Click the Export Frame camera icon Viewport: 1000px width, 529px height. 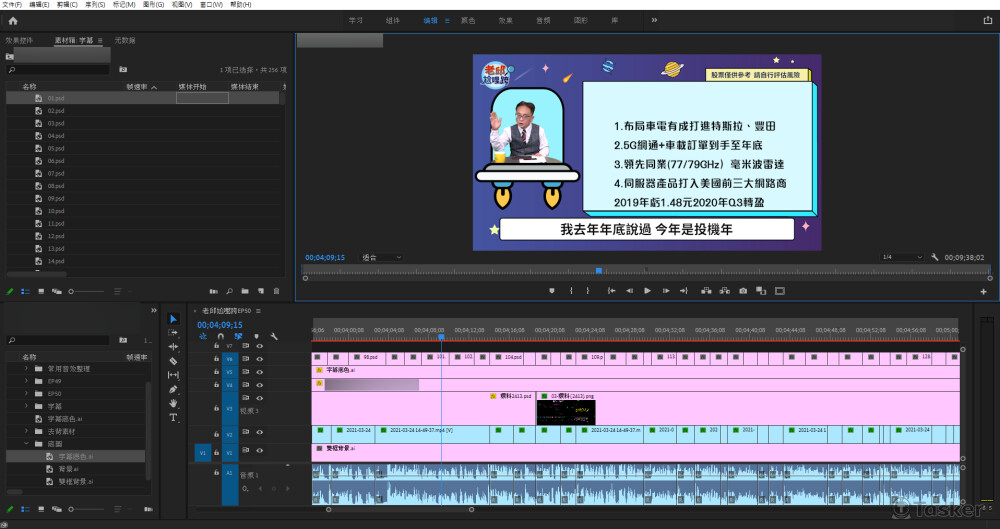point(743,291)
